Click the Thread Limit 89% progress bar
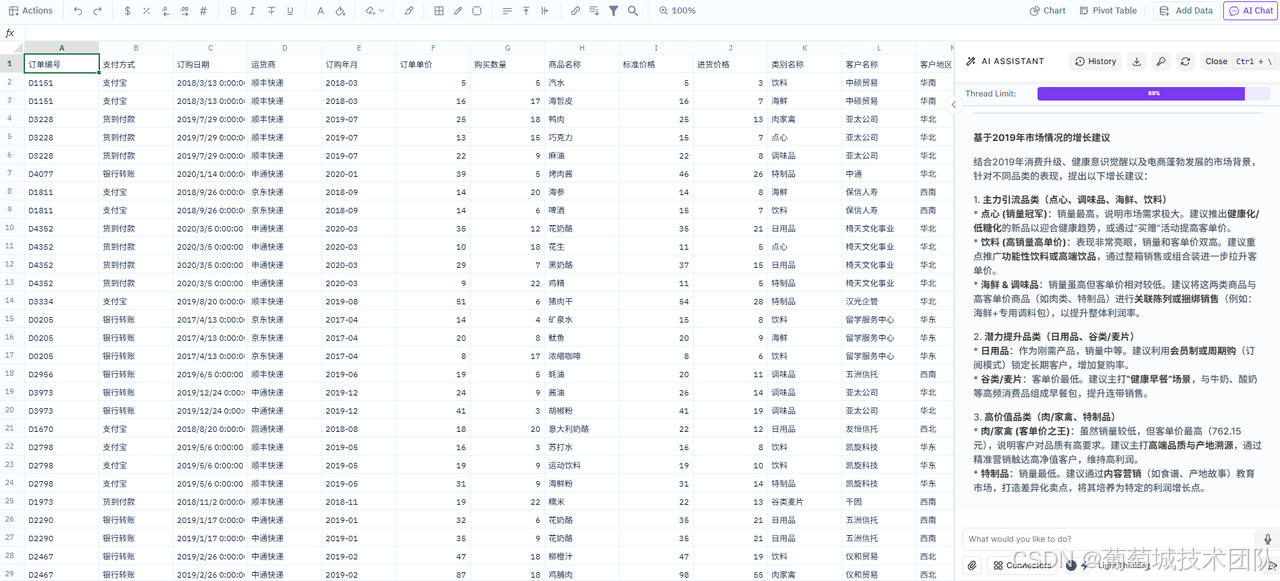The image size is (1280, 581). 1153,94
